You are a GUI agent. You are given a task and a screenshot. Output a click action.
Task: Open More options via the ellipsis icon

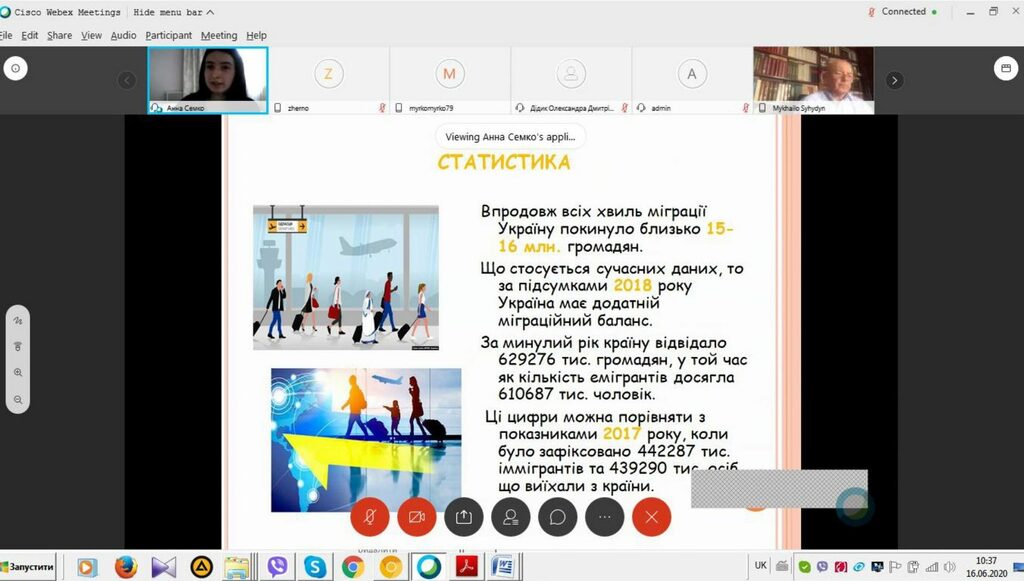click(x=604, y=517)
